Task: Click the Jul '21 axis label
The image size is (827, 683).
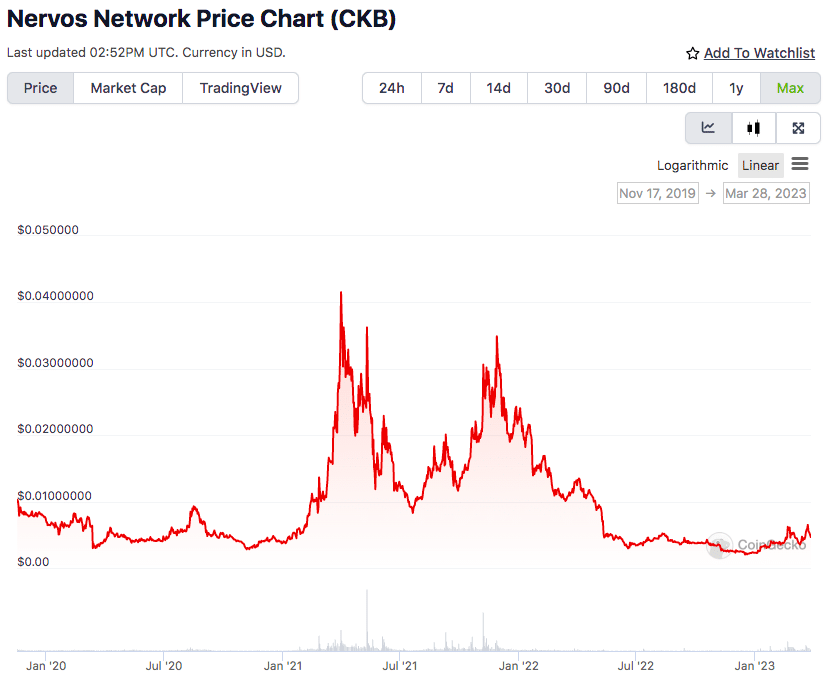Action: point(400,666)
